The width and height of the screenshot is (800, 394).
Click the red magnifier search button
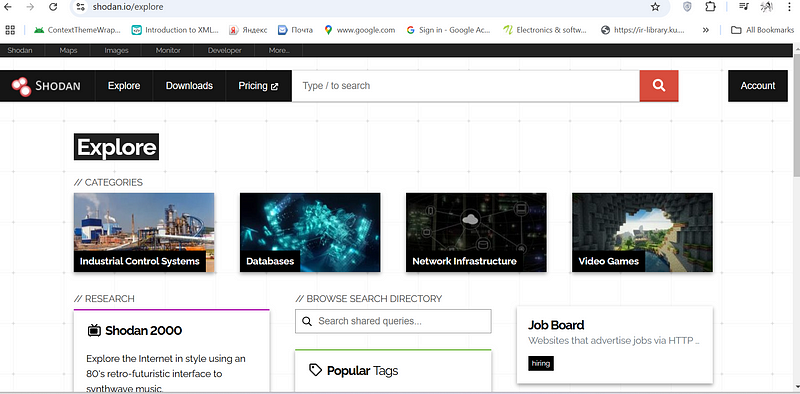pos(659,86)
